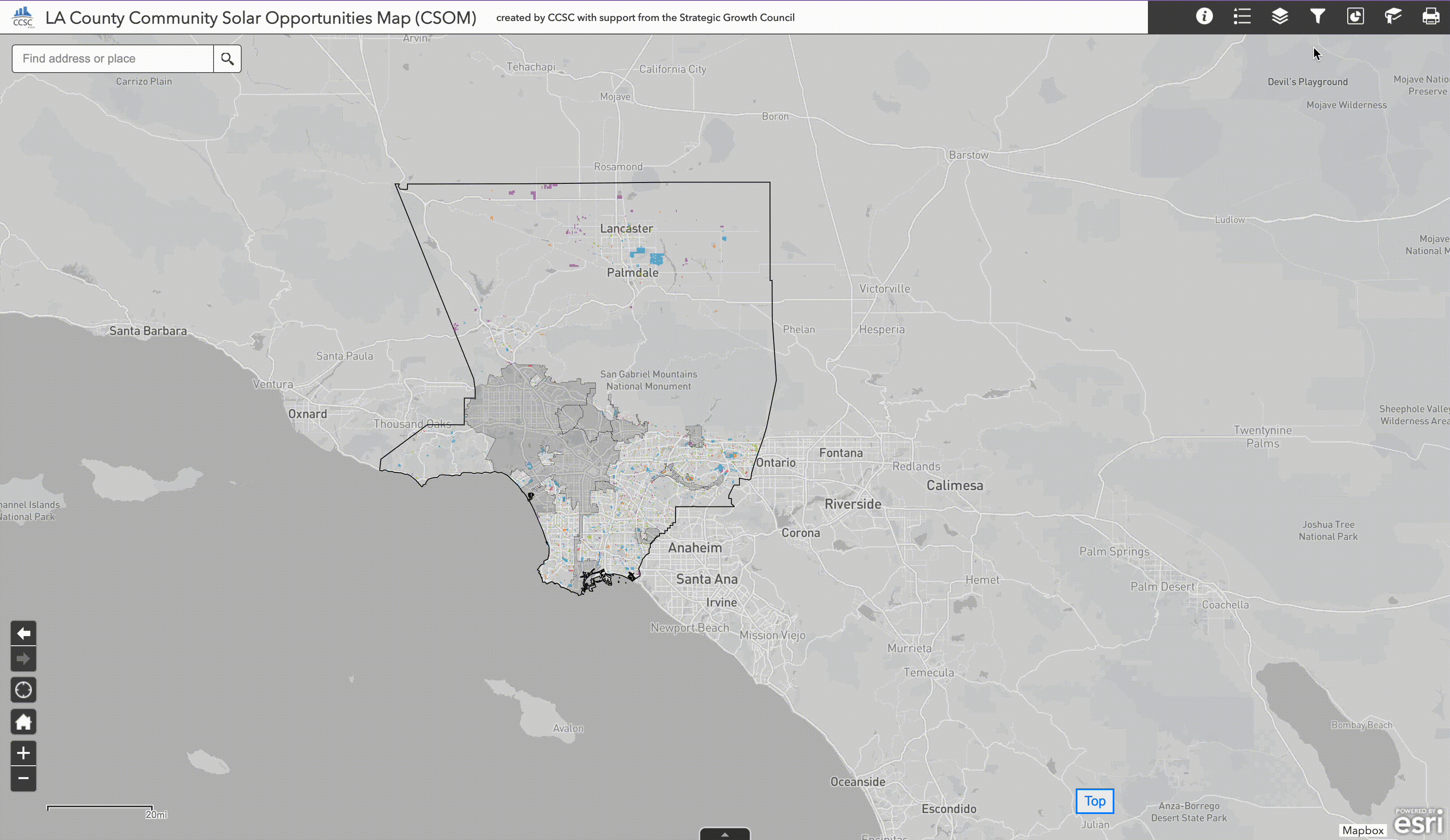Open the Layer List stack icon
This screenshot has height=840, width=1450.
pos(1280,17)
